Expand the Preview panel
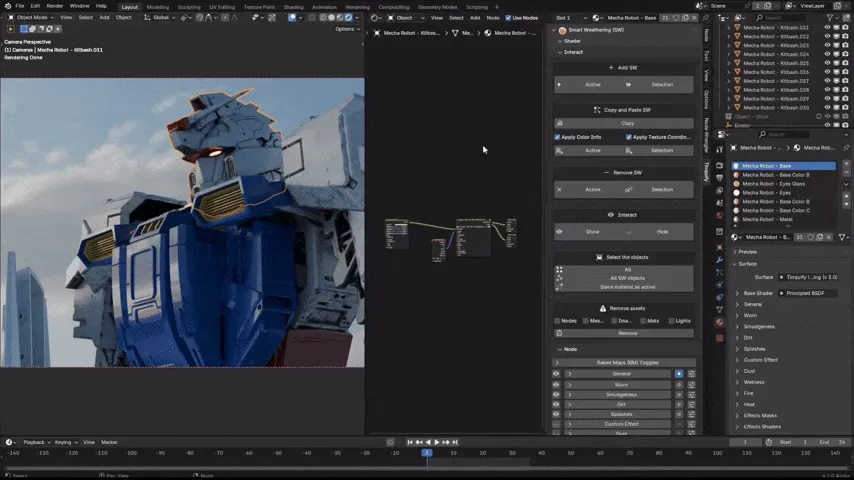This screenshot has width=854, height=480. click(735, 252)
